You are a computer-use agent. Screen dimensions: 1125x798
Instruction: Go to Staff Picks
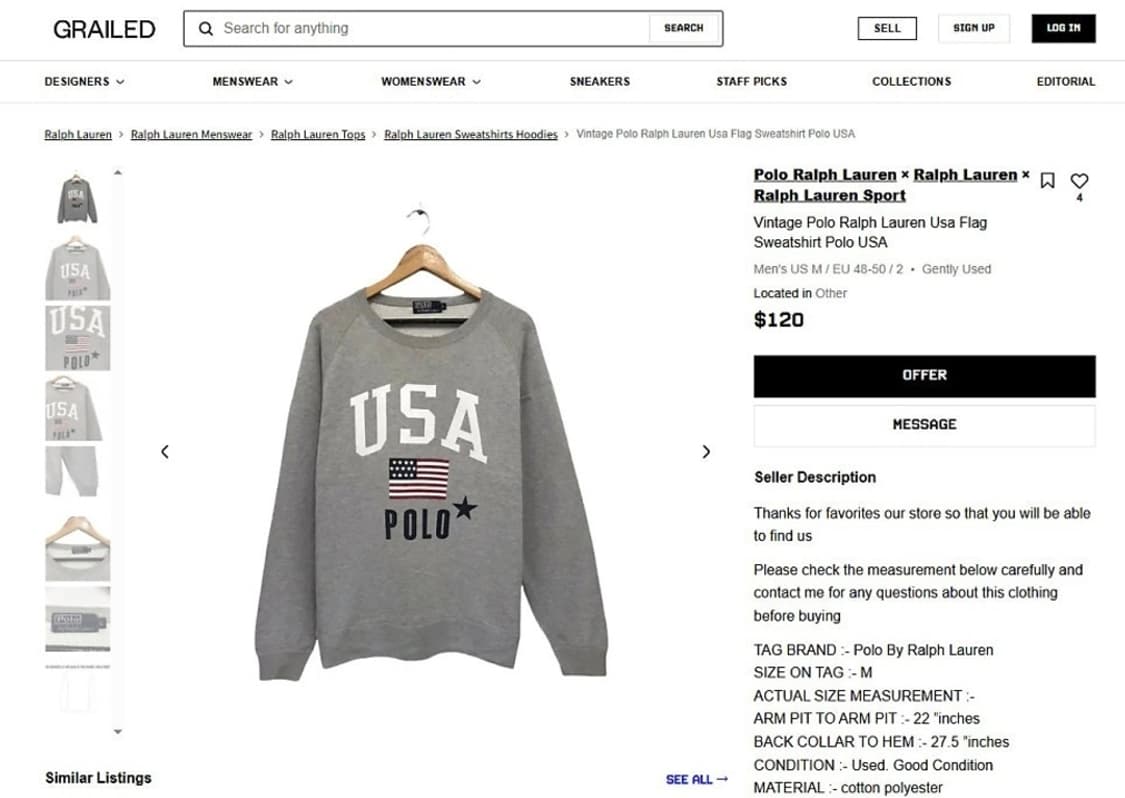751,82
